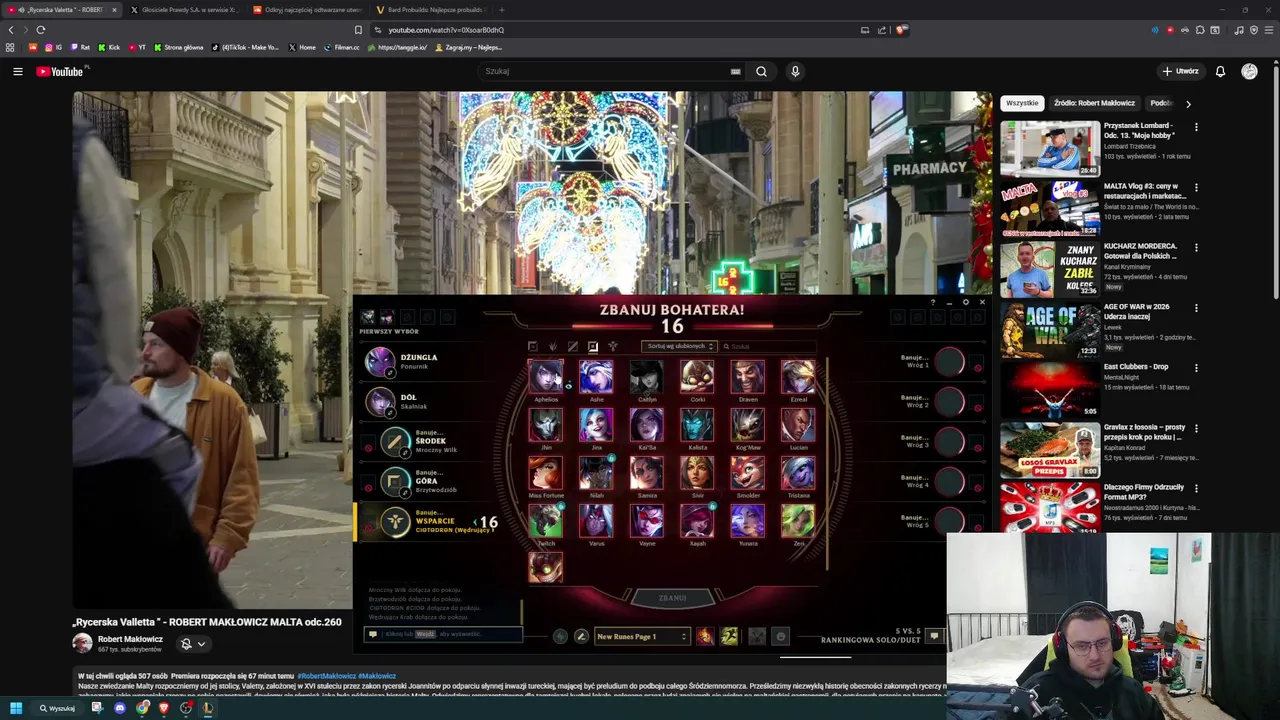Open Robert Makłowicz channel name link
Viewport: 1280px width, 720px height.
point(130,639)
